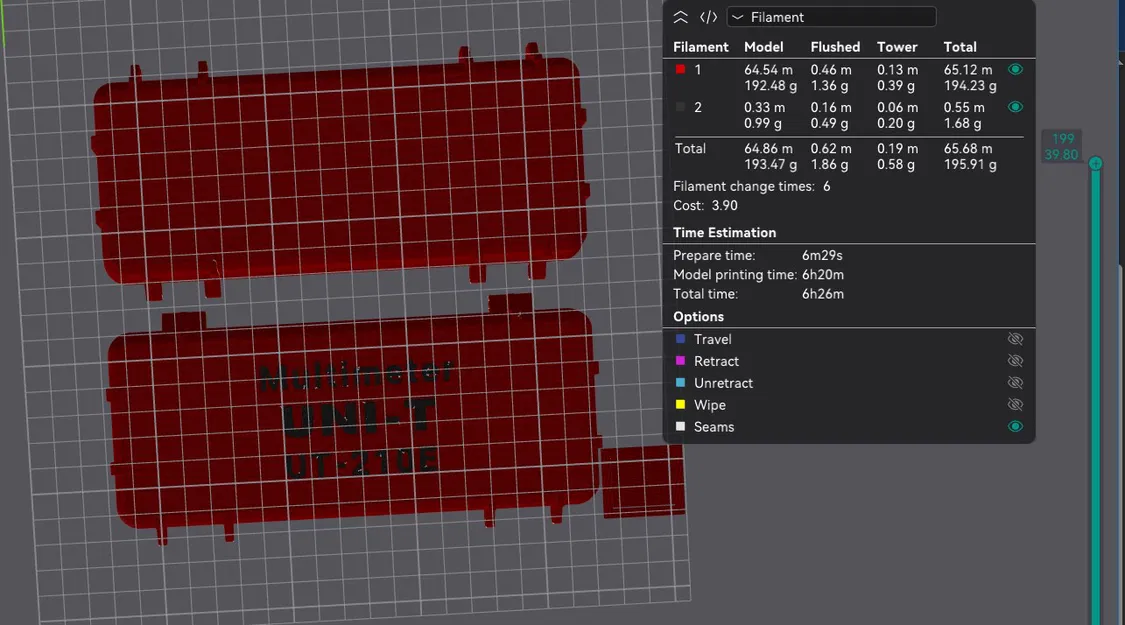Viewport: 1125px width, 625px height.
Task: Hide Seams in preview
Action: (1015, 426)
